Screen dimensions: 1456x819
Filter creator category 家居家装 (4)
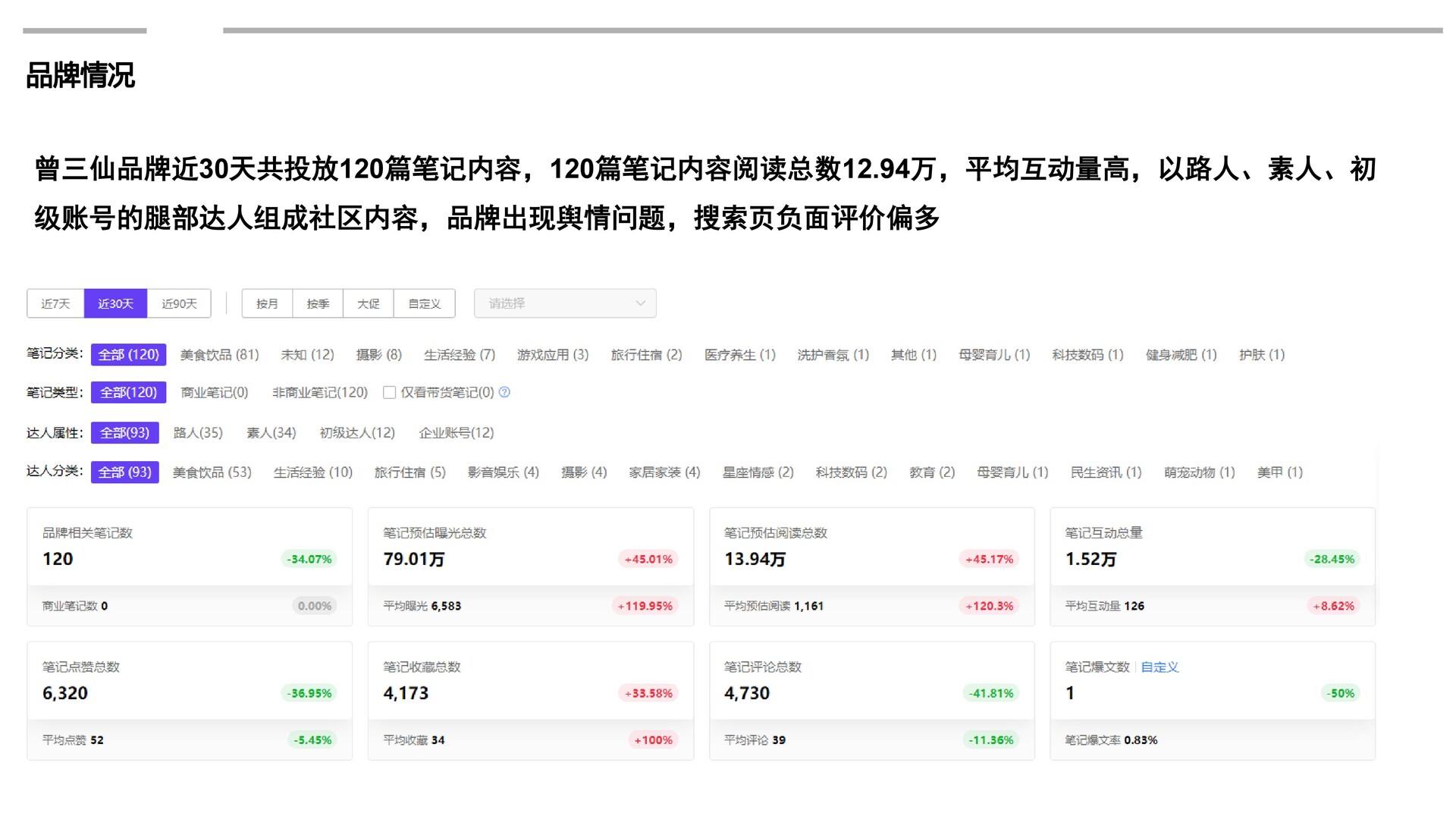(664, 472)
